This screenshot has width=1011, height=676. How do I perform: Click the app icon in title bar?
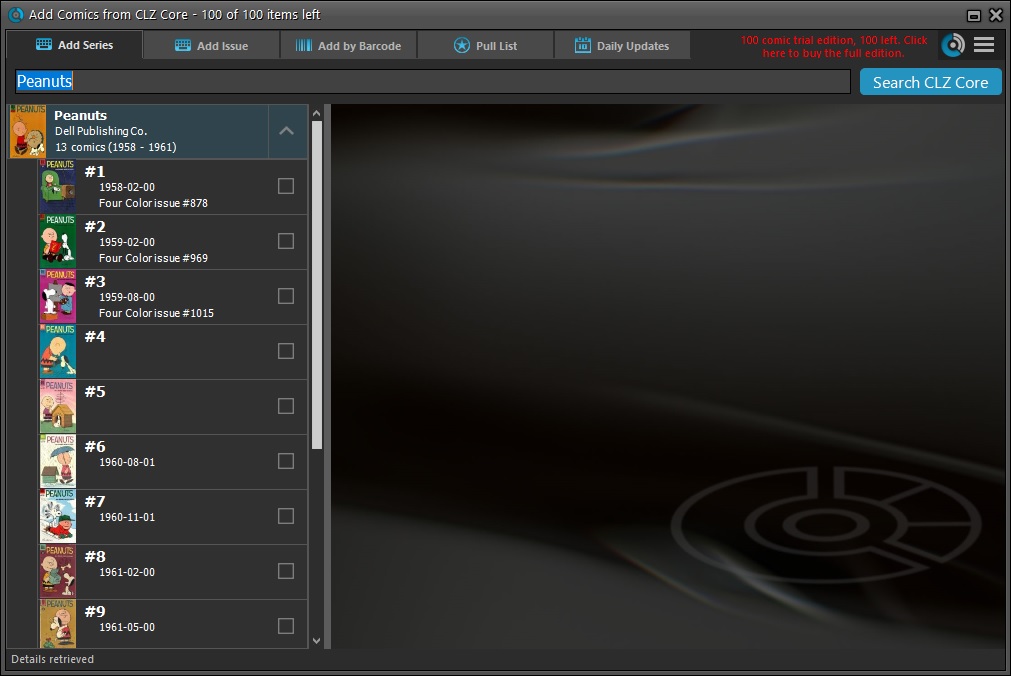click(x=16, y=15)
